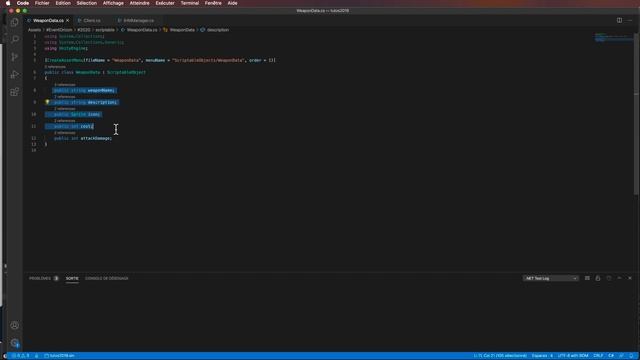Viewport: 640px width, 360px height.
Task: Click the open log file icon
Action: pyautogui.click(x=609, y=278)
